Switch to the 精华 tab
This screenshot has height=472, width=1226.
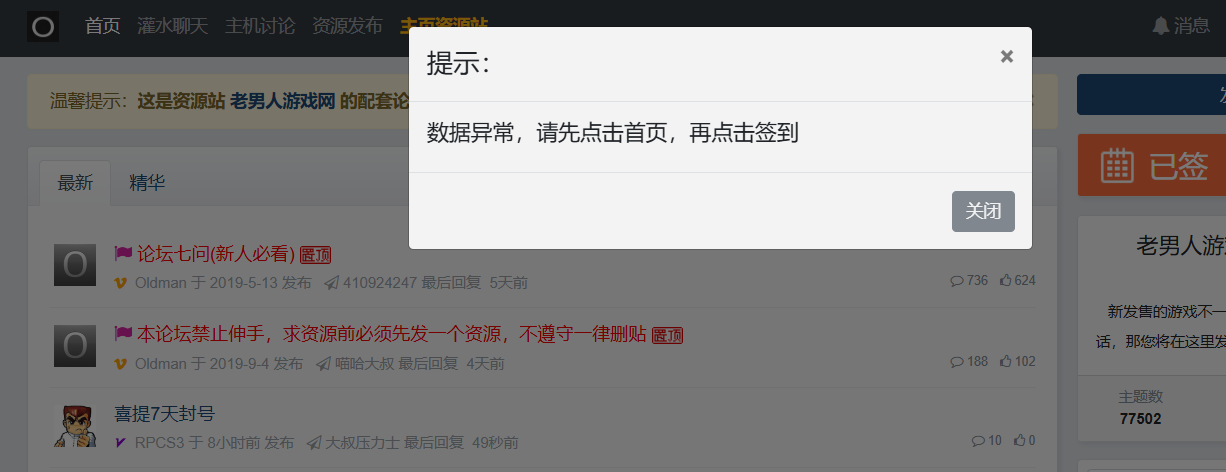coord(147,182)
